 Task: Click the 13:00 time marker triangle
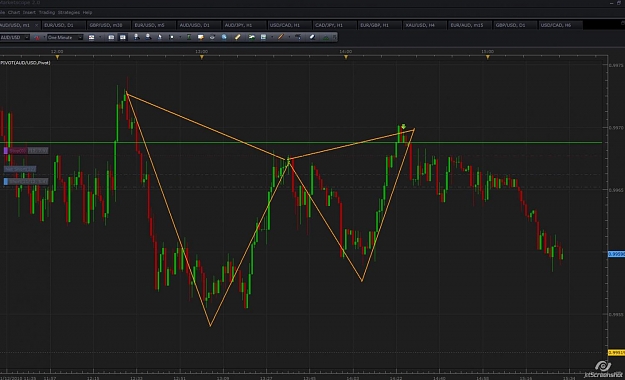(x=202, y=57)
